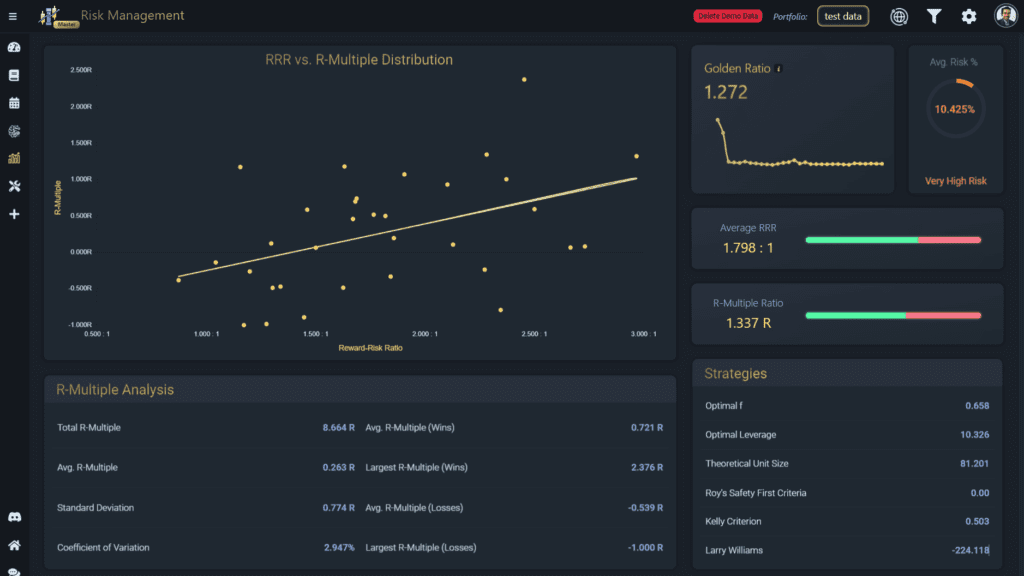Click the Avg. Risk % circular gauge
Image resolution: width=1024 pixels, height=576 pixels.
click(955, 109)
